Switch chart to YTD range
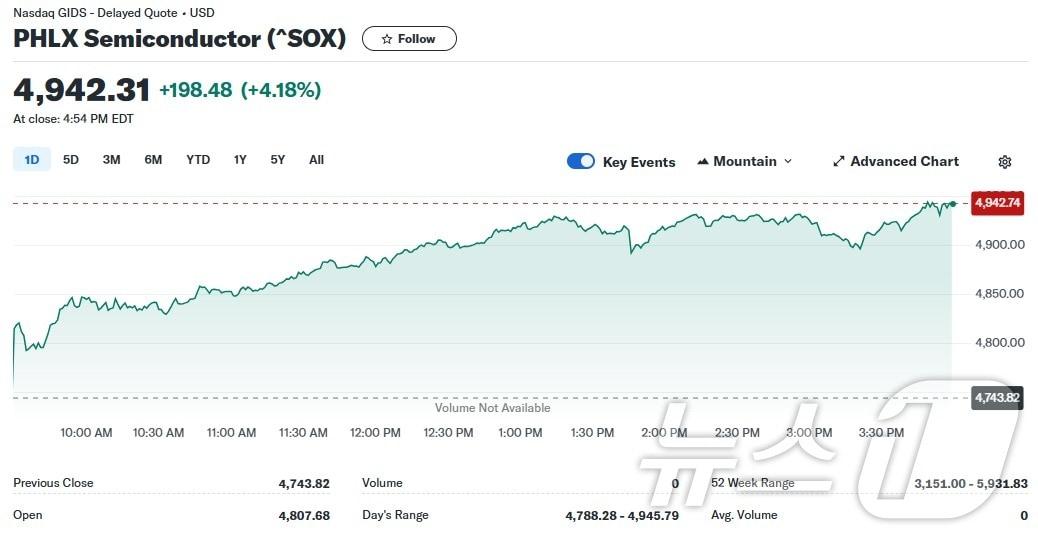Viewport: 1038px width, 538px height. [x=198, y=160]
